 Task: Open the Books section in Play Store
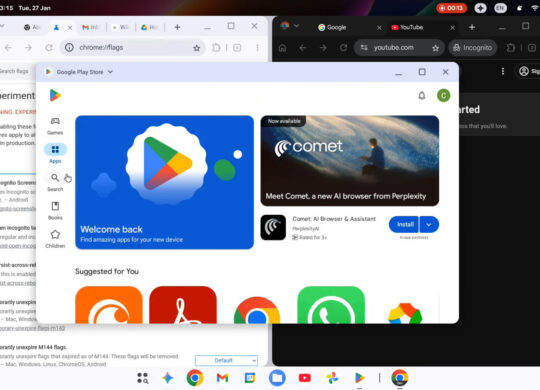(x=55, y=211)
